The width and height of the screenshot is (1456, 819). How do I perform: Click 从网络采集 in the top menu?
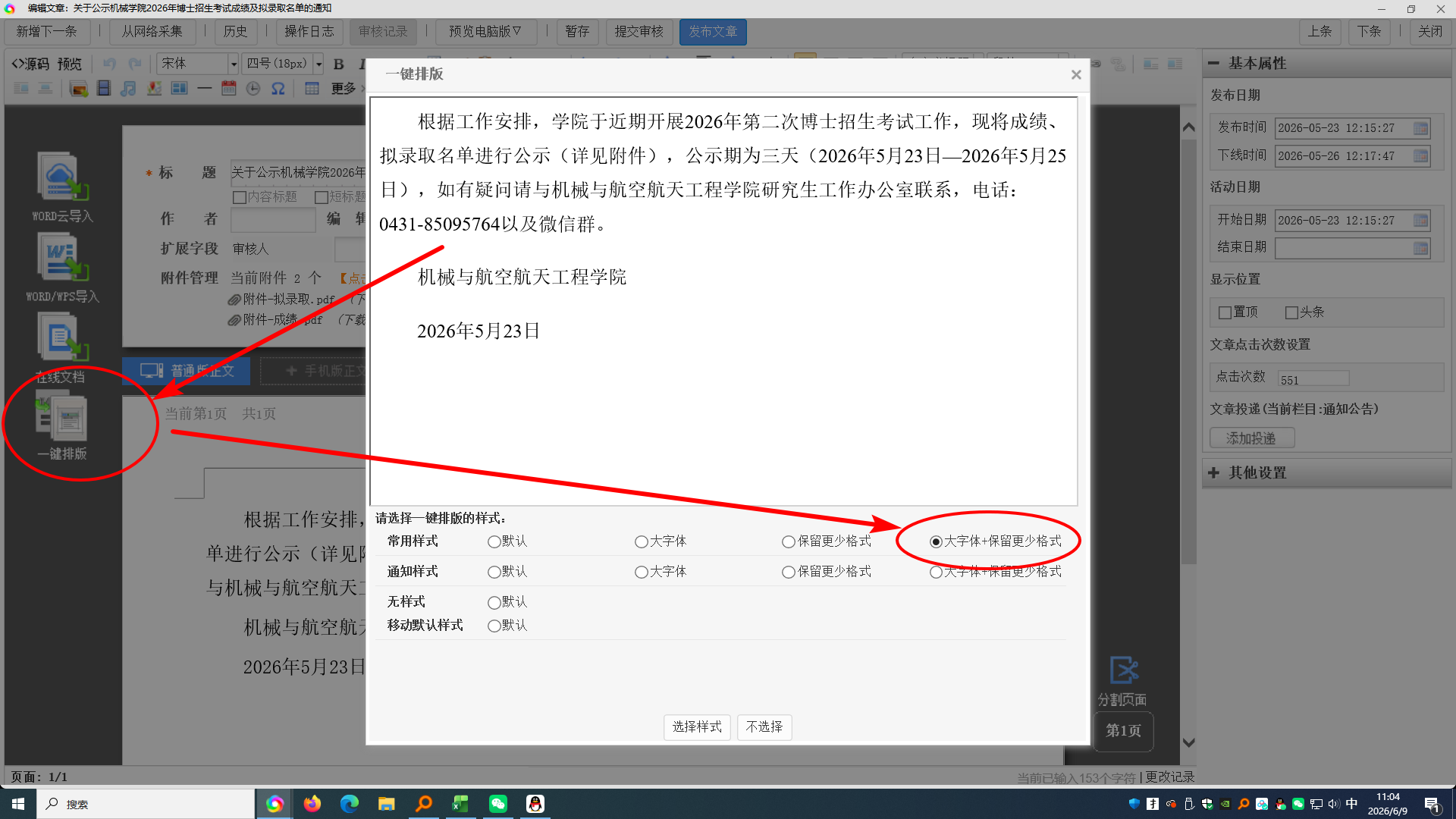coord(152,32)
